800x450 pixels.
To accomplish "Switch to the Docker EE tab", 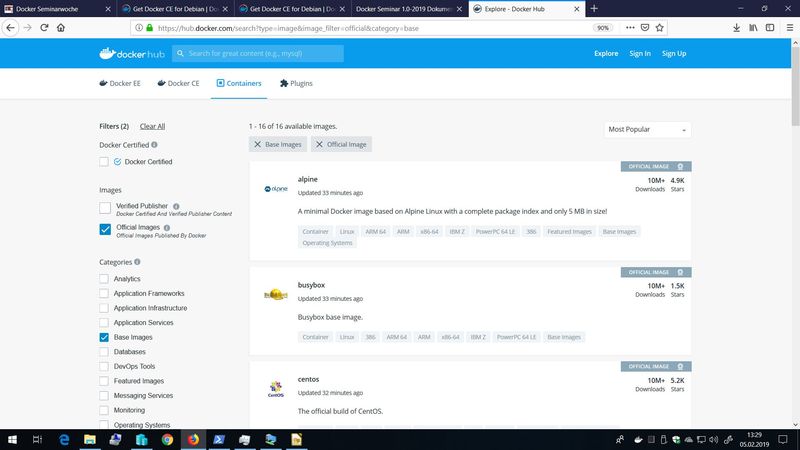I will pos(120,83).
